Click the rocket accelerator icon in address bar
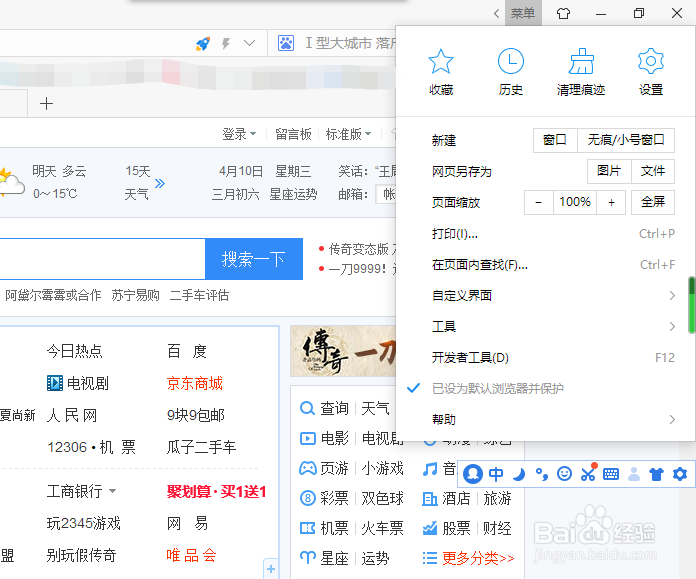This screenshot has width=696, height=579. click(x=203, y=44)
